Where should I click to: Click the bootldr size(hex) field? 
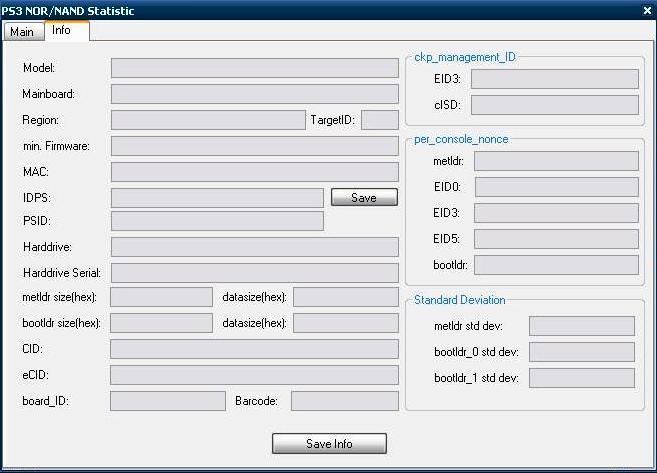coord(161,323)
